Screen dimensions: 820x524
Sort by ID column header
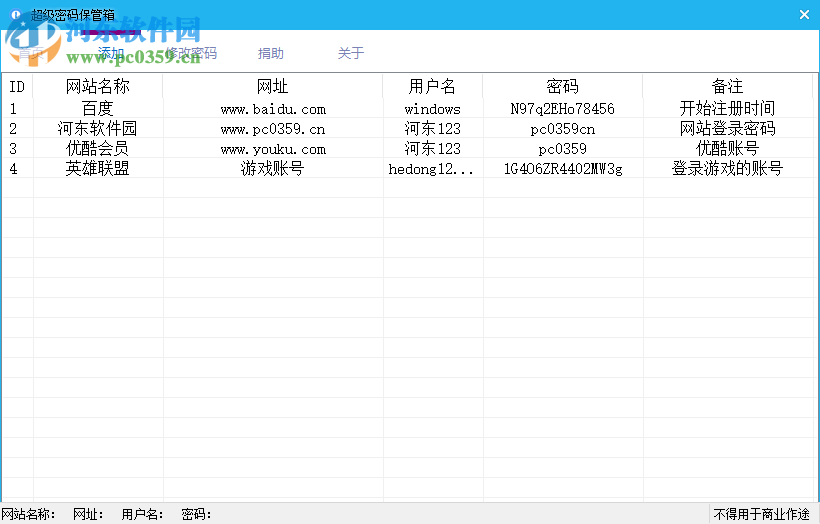tap(17, 86)
